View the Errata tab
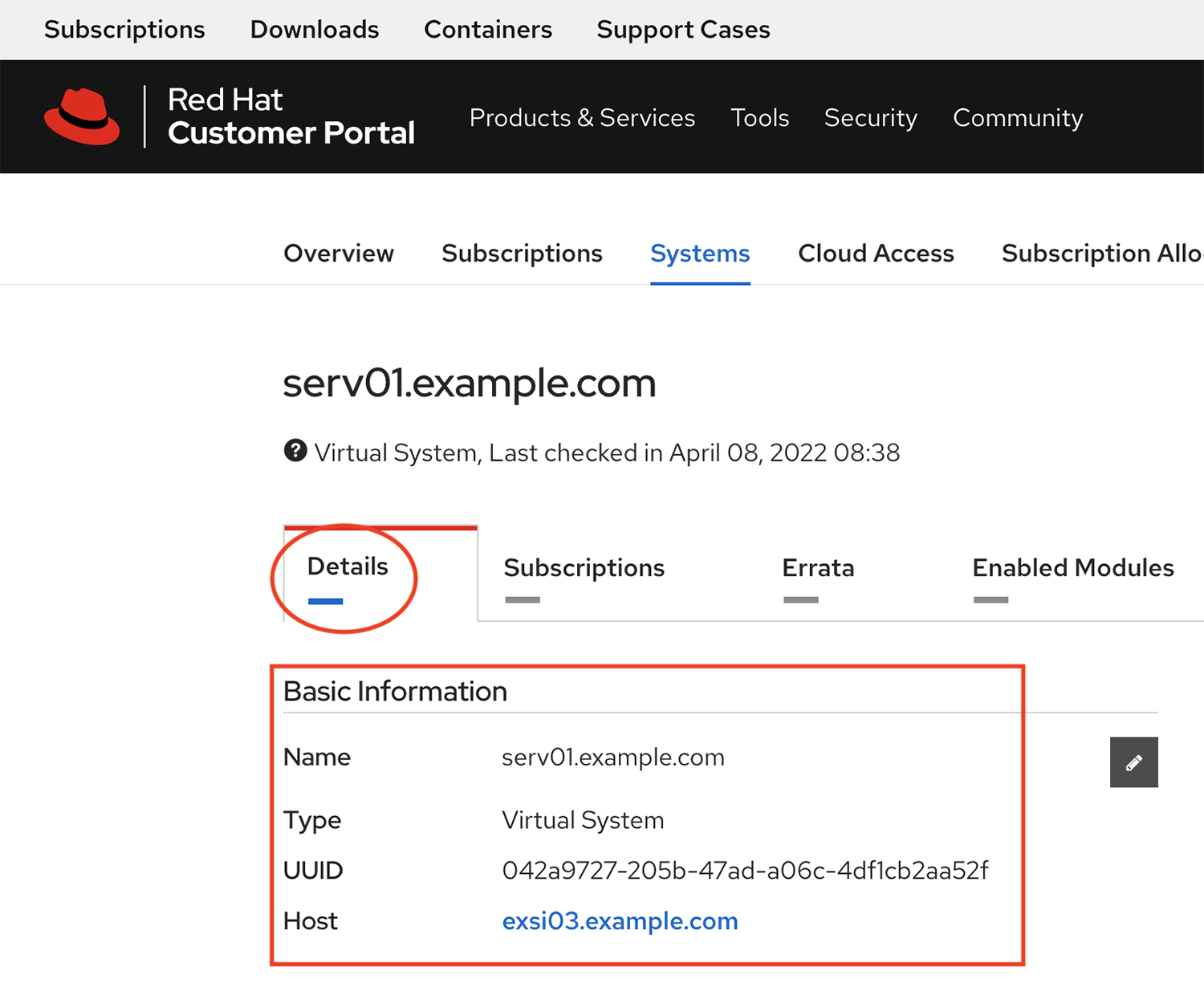1204x983 pixels. click(817, 568)
